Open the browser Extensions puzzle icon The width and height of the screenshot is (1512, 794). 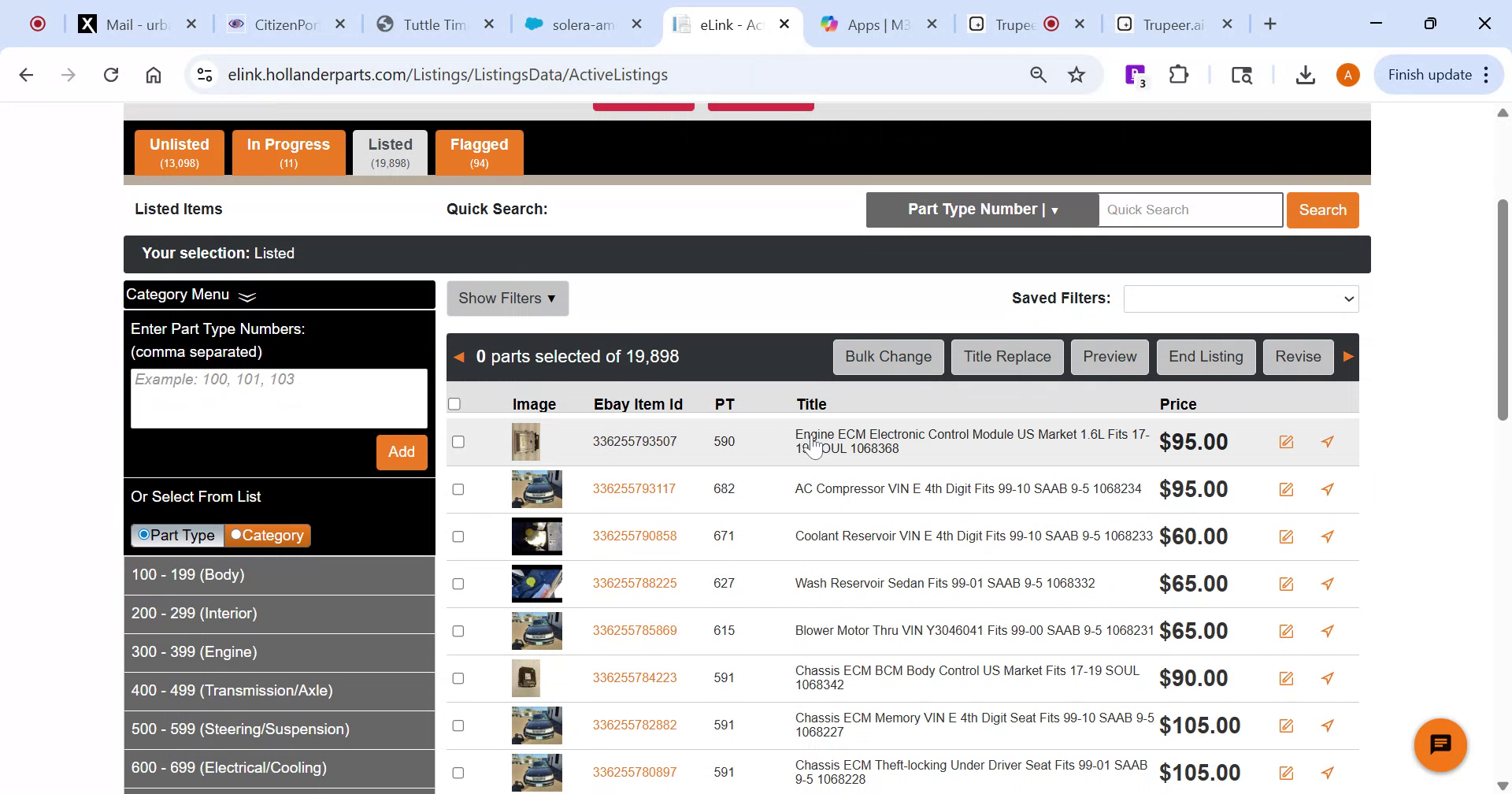pyautogui.click(x=1178, y=75)
